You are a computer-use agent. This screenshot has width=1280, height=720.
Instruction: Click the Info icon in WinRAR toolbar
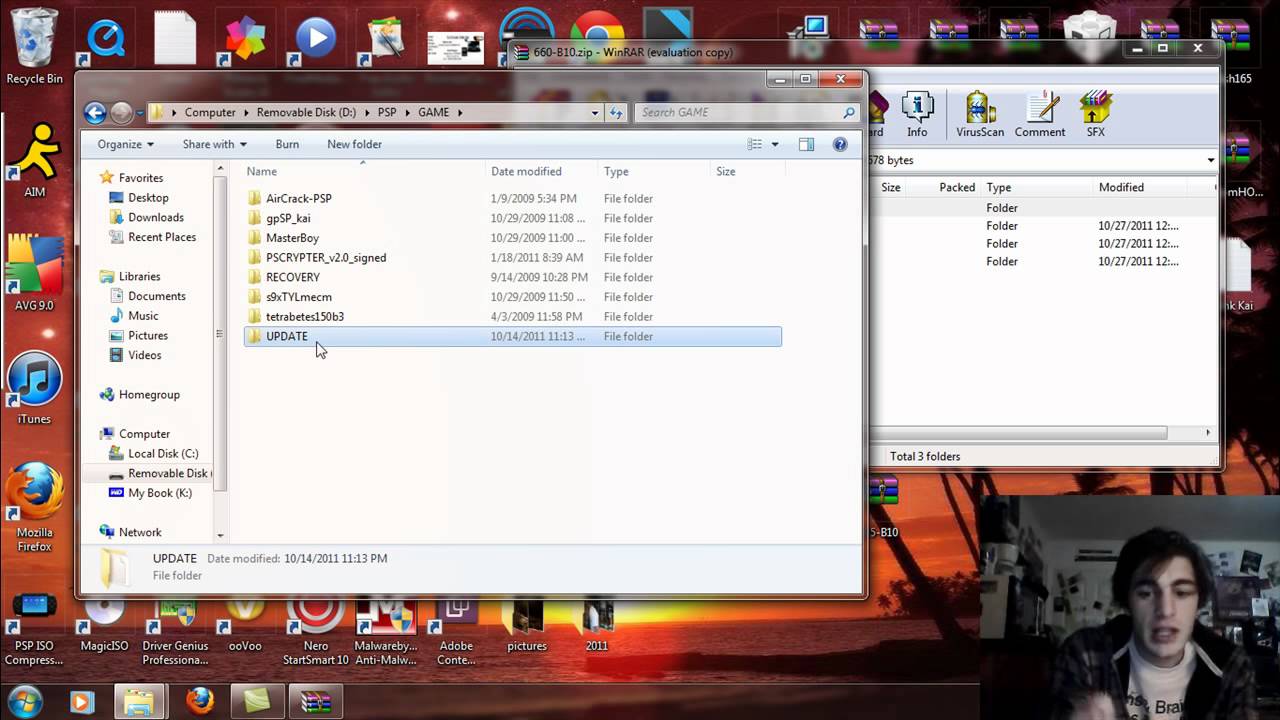[x=917, y=114]
